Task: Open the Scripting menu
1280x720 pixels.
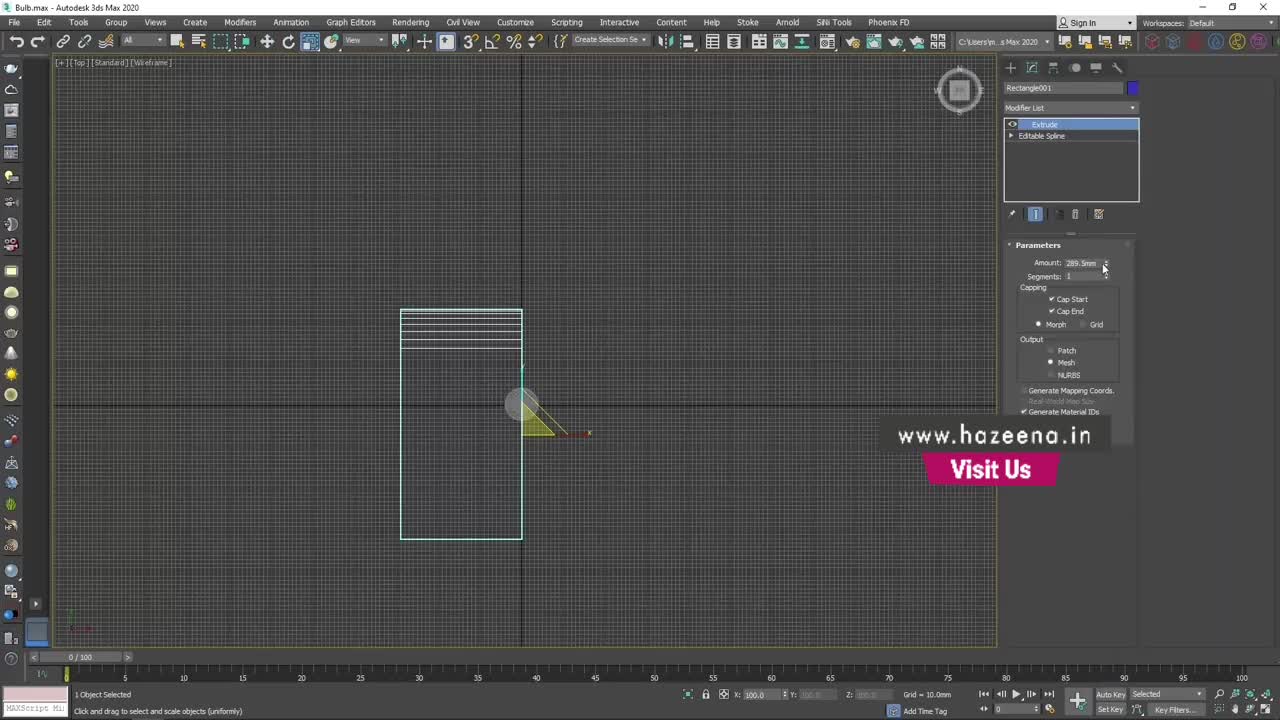Action: click(566, 22)
